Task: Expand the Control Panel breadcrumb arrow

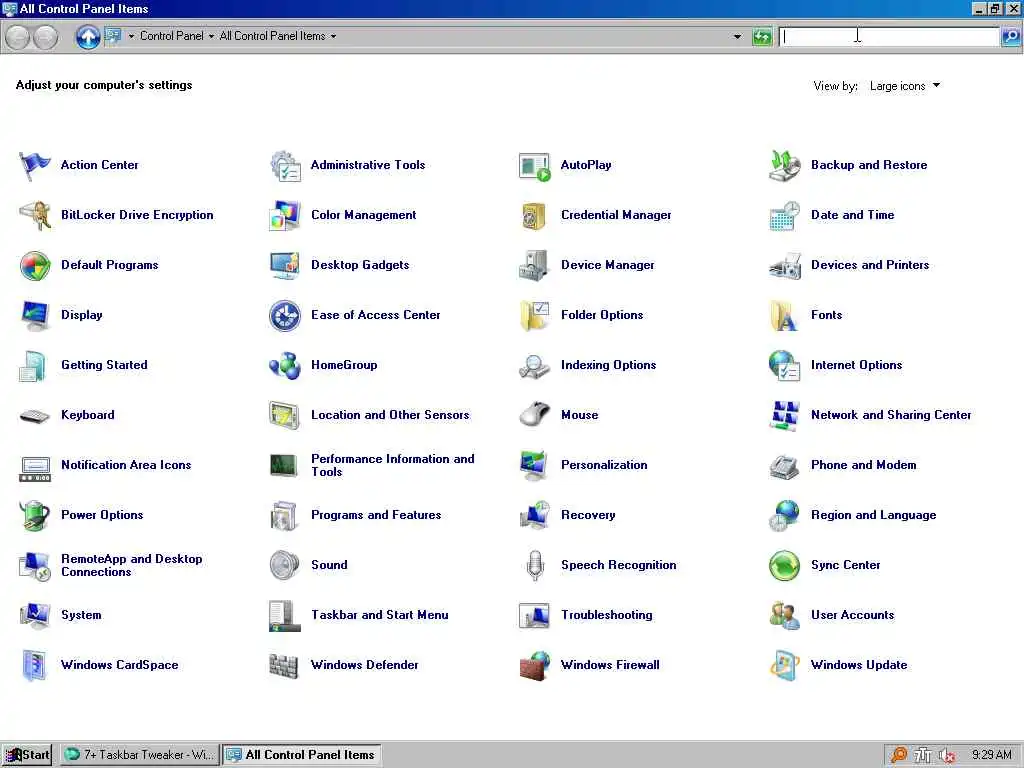Action: (211, 37)
